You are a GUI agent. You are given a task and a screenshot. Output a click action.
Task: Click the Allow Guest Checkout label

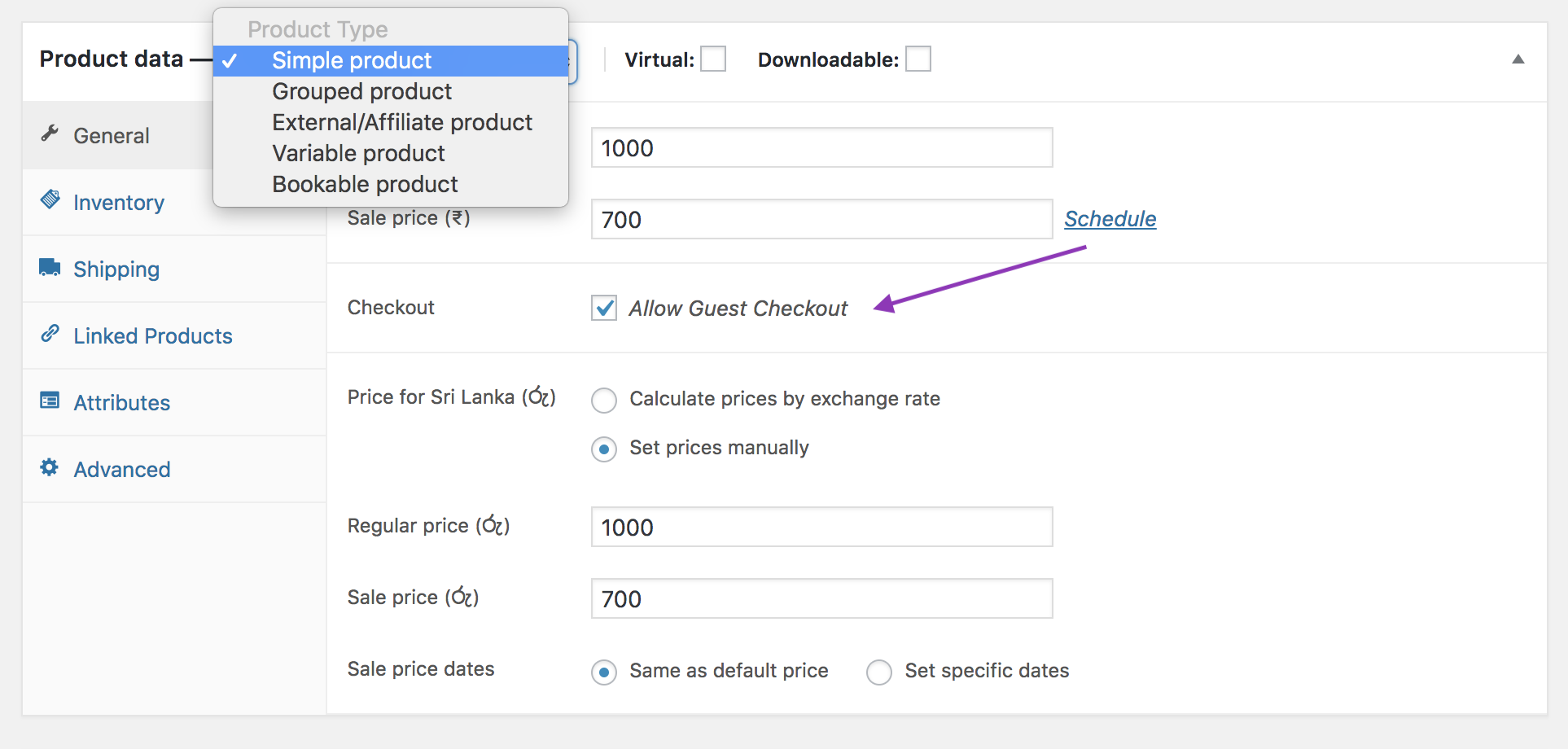point(738,309)
